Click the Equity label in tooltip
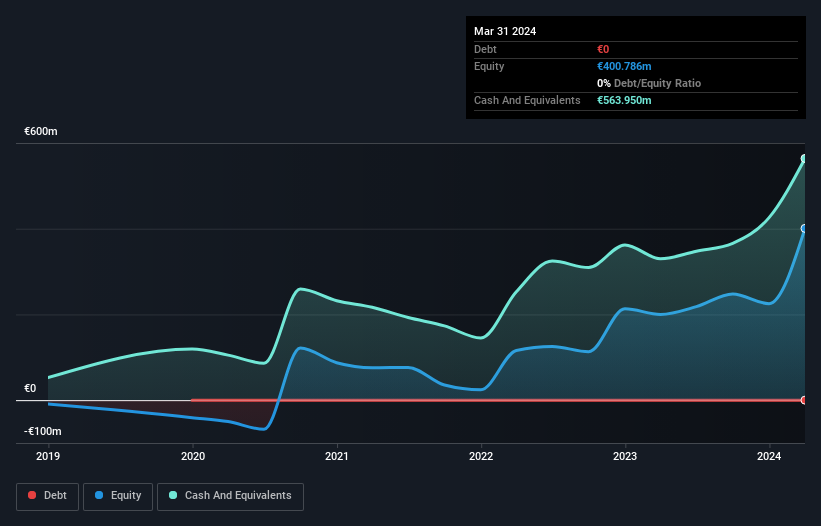 tap(489, 66)
